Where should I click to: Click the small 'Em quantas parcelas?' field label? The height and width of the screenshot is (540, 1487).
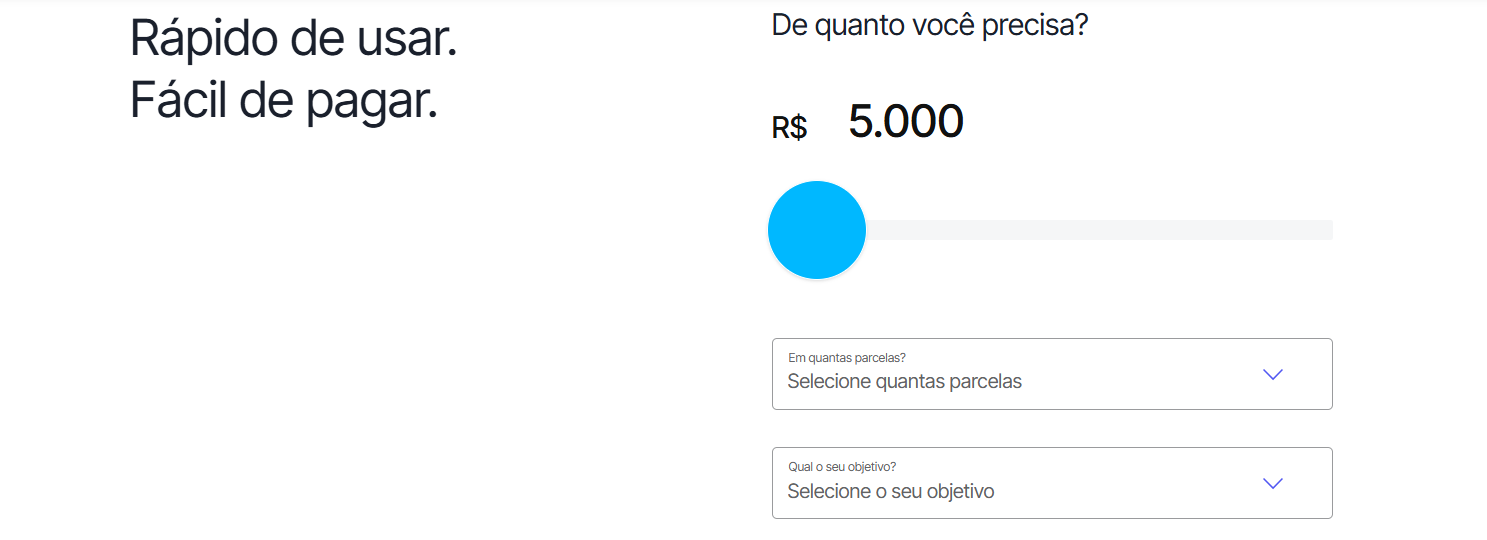click(x=847, y=358)
